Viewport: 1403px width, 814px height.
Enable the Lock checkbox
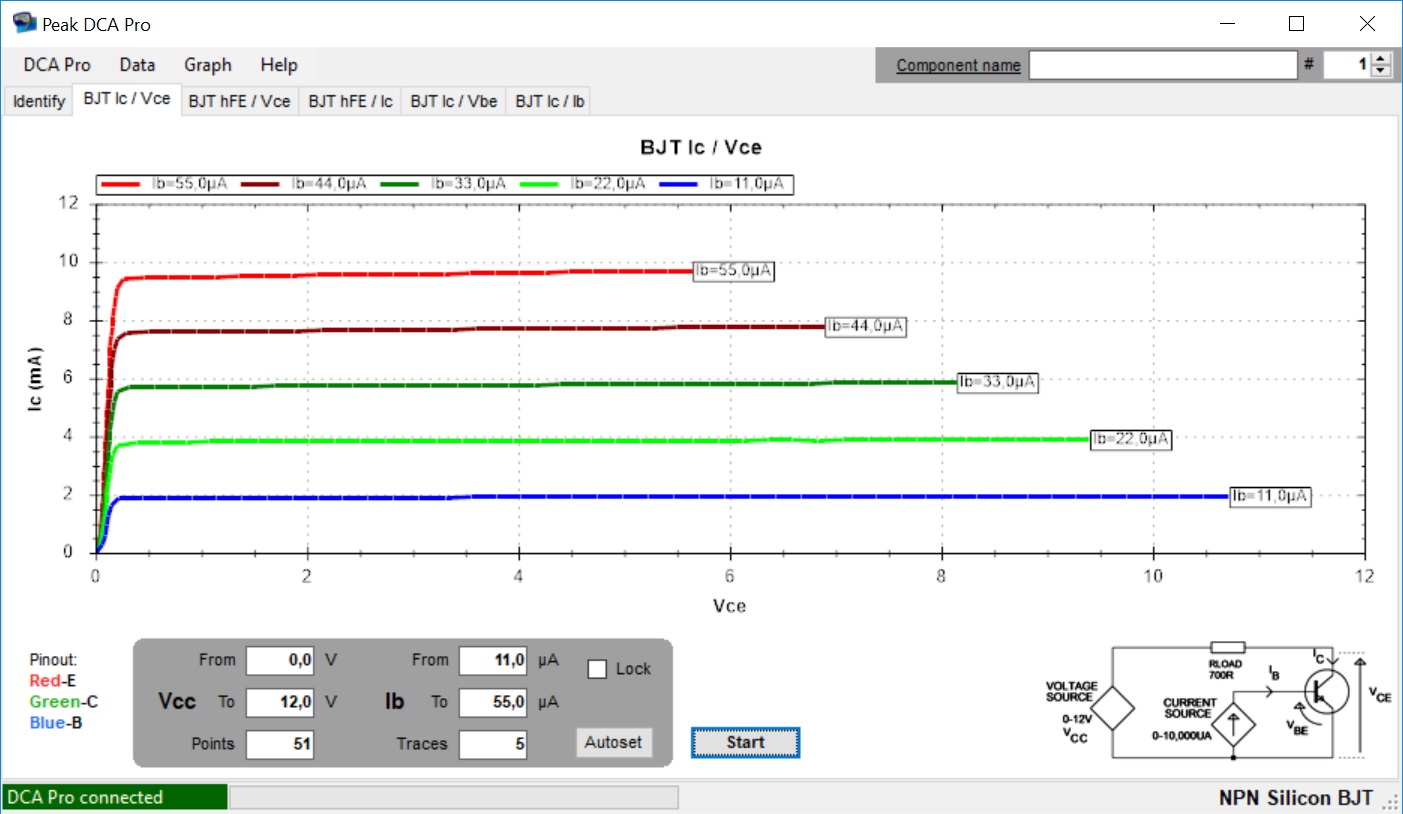597,669
